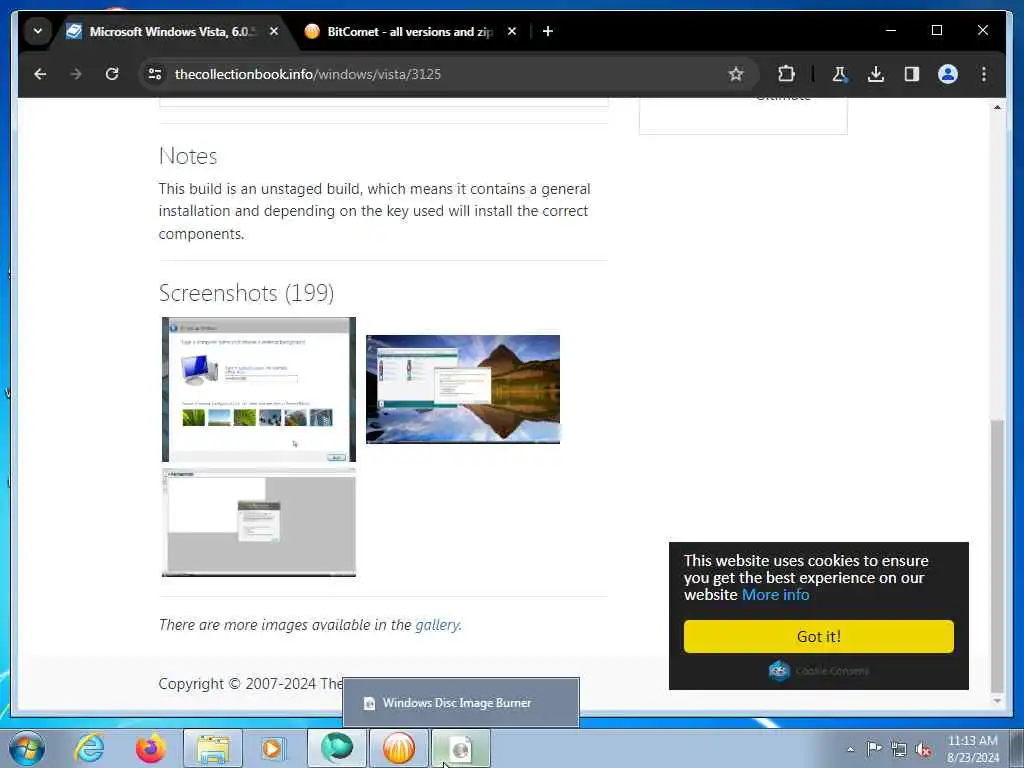The height and width of the screenshot is (768, 1024).
Task: Click the Disc Image Burner taskbar icon
Action: click(460, 748)
